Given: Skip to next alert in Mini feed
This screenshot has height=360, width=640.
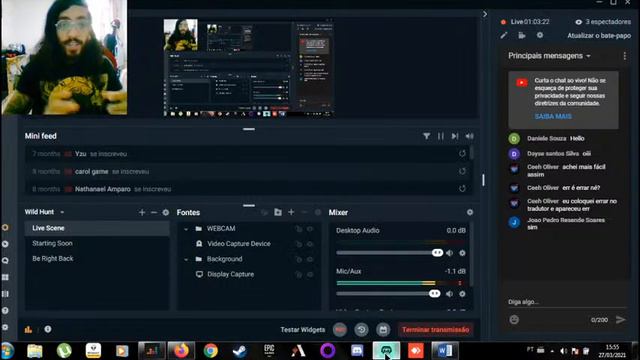Looking at the screenshot, I should (455, 136).
